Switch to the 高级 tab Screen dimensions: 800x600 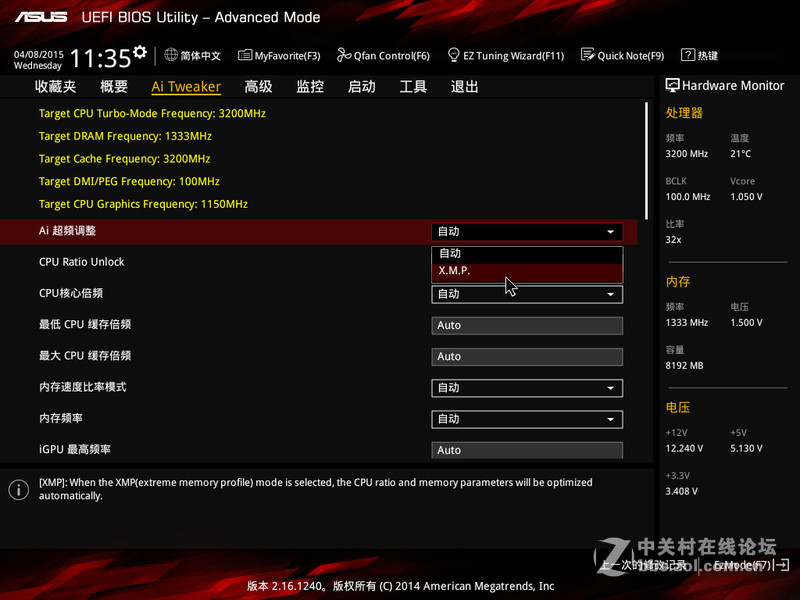pos(258,86)
